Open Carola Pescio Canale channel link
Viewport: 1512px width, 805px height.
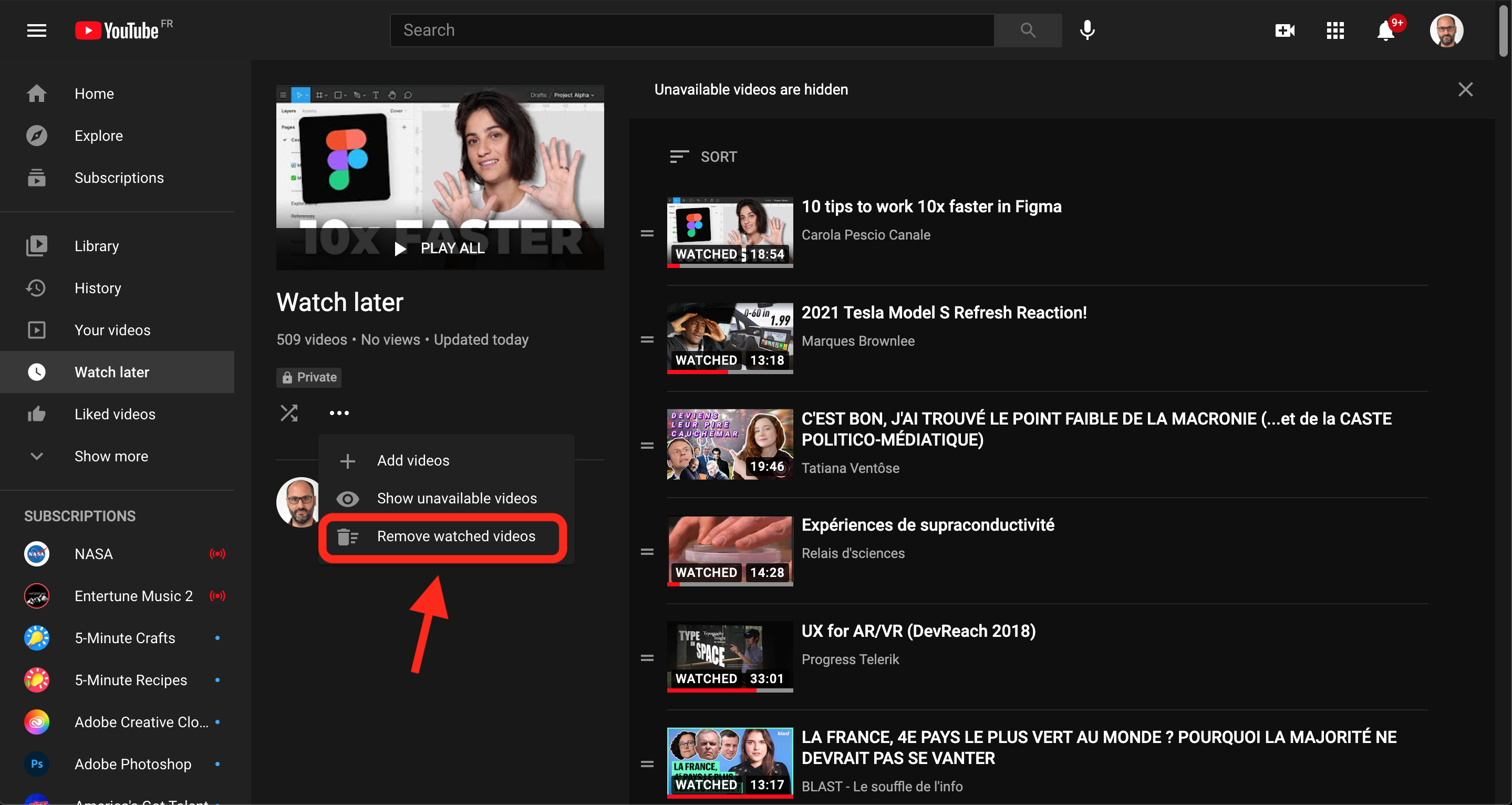pos(866,235)
